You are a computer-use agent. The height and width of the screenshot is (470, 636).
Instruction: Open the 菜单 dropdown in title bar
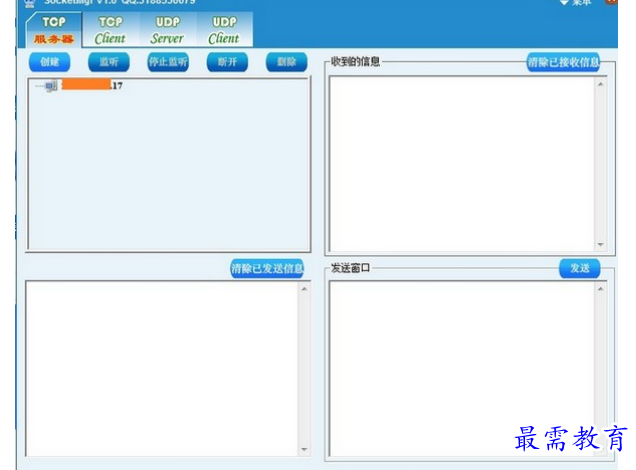(x=576, y=2)
